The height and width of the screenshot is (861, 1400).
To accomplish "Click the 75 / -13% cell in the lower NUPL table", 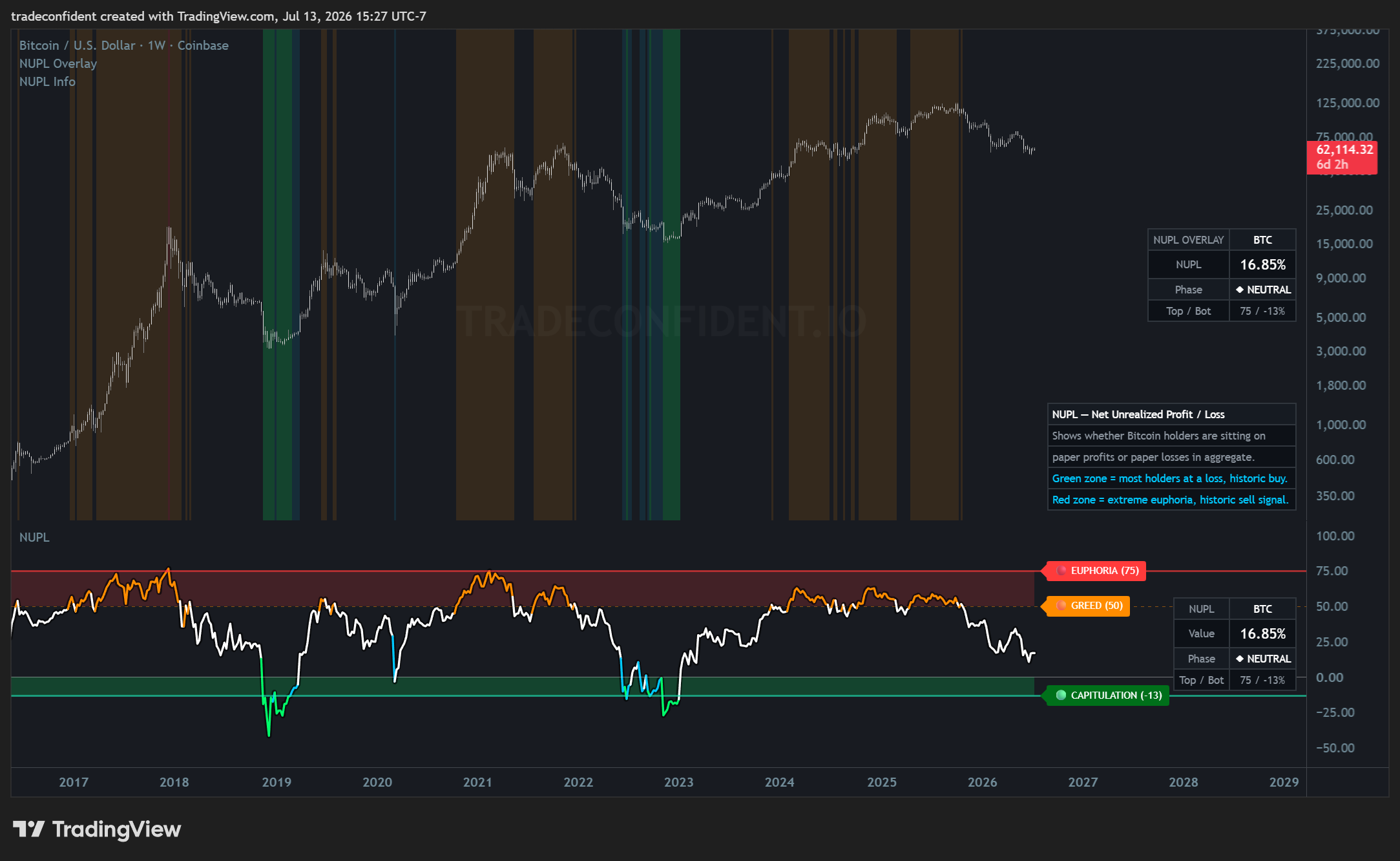I will coord(1262,680).
